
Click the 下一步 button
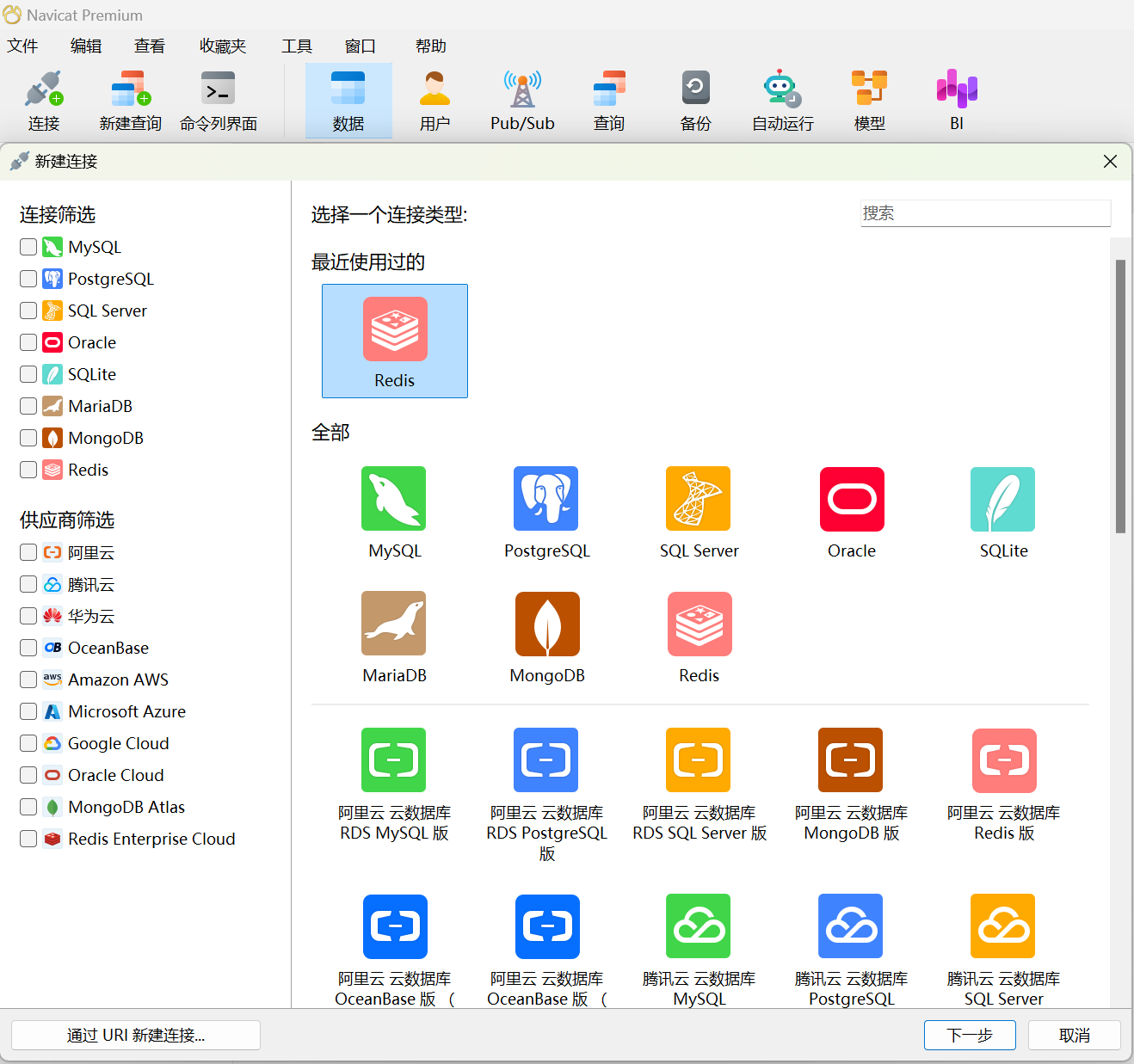coord(970,1035)
